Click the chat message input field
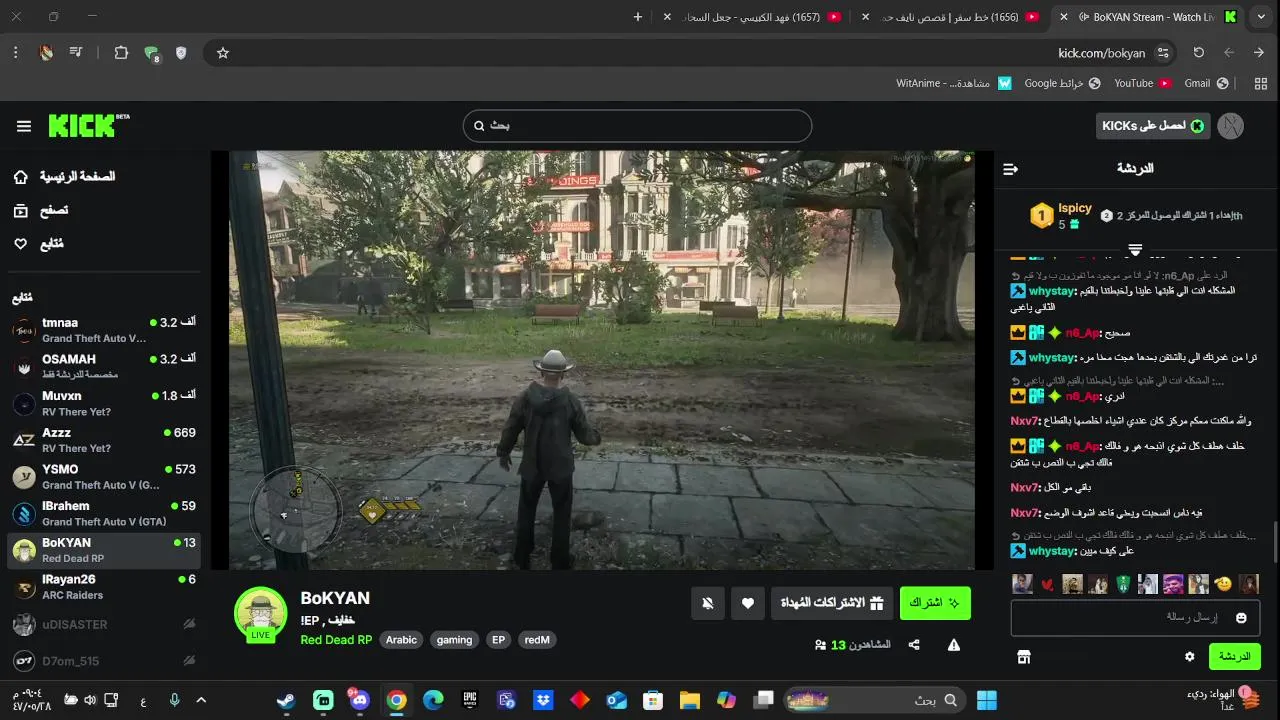The height and width of the screenshot is (720, 1280). (x=1135, y=618)
